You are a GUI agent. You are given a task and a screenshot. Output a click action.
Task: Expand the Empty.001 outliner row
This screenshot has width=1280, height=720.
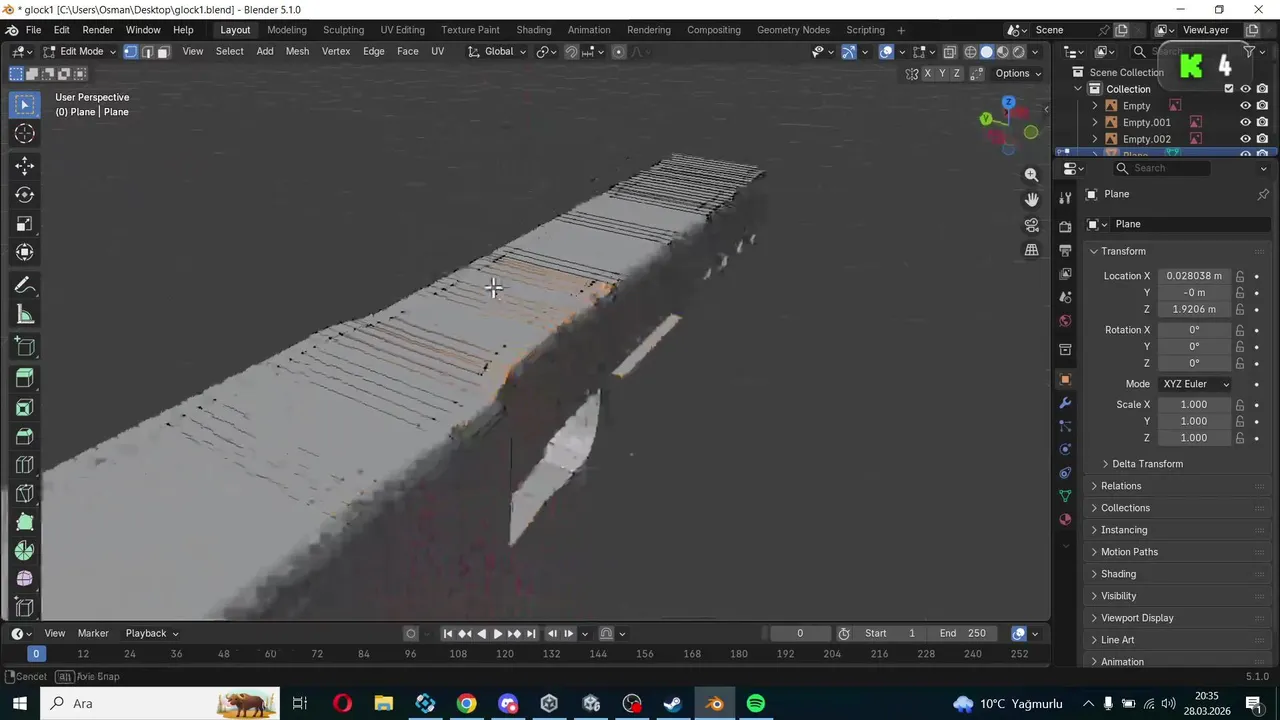pyautogui.click(x=1095, y=122)
